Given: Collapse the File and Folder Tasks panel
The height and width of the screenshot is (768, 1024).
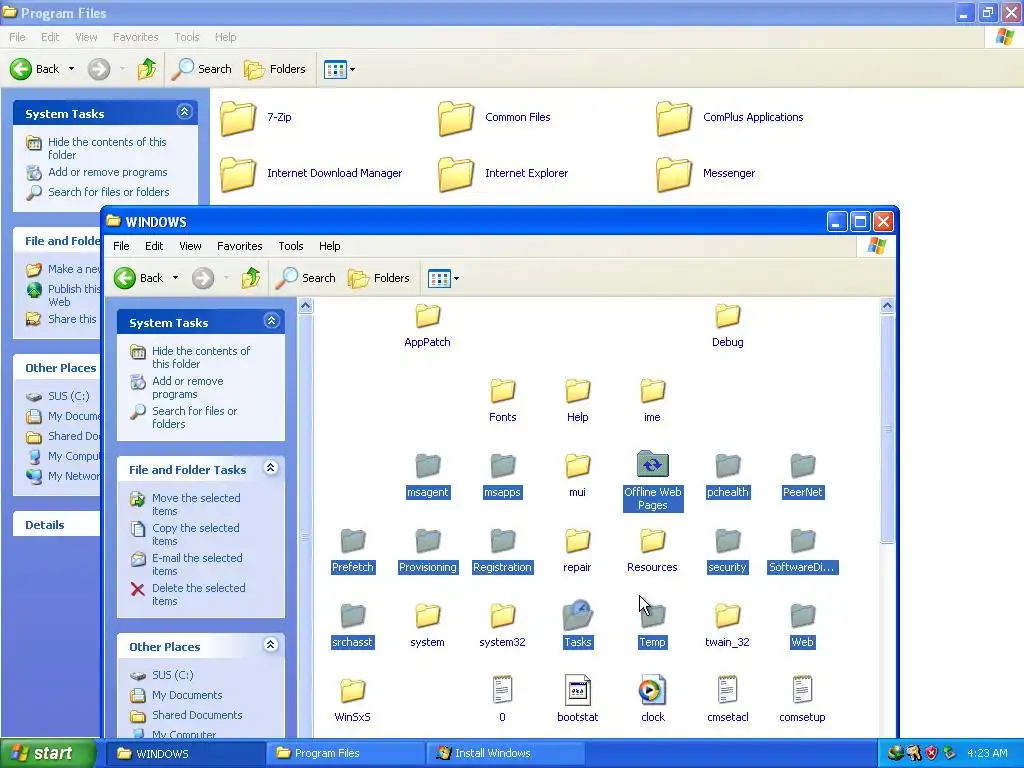Looking at the screenshot, I should pos(270,468).
